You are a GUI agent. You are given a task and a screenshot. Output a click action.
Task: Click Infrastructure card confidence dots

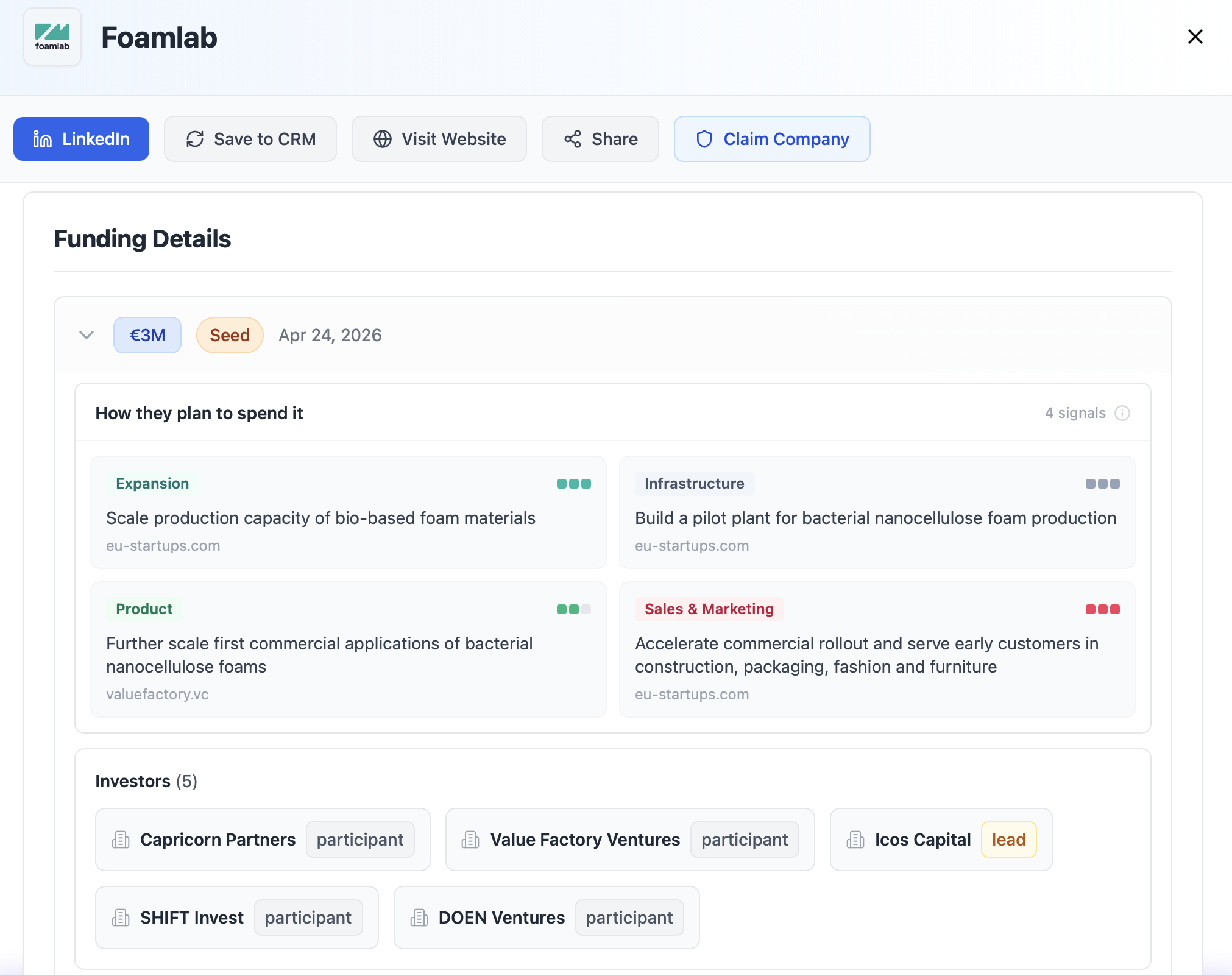pyautogui.click(x=1103, y=484)
